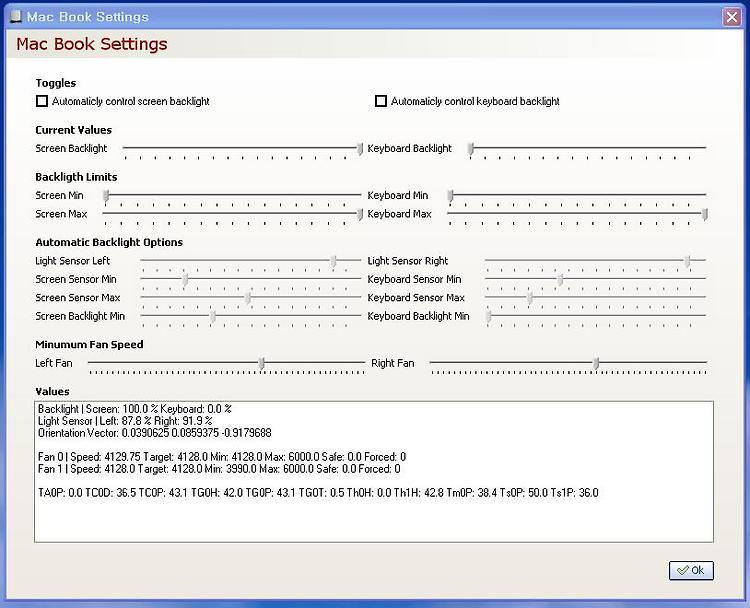The image size is (750, 608).
Task: Click the Left Fan speed slider handle
Action: (262, 364)
